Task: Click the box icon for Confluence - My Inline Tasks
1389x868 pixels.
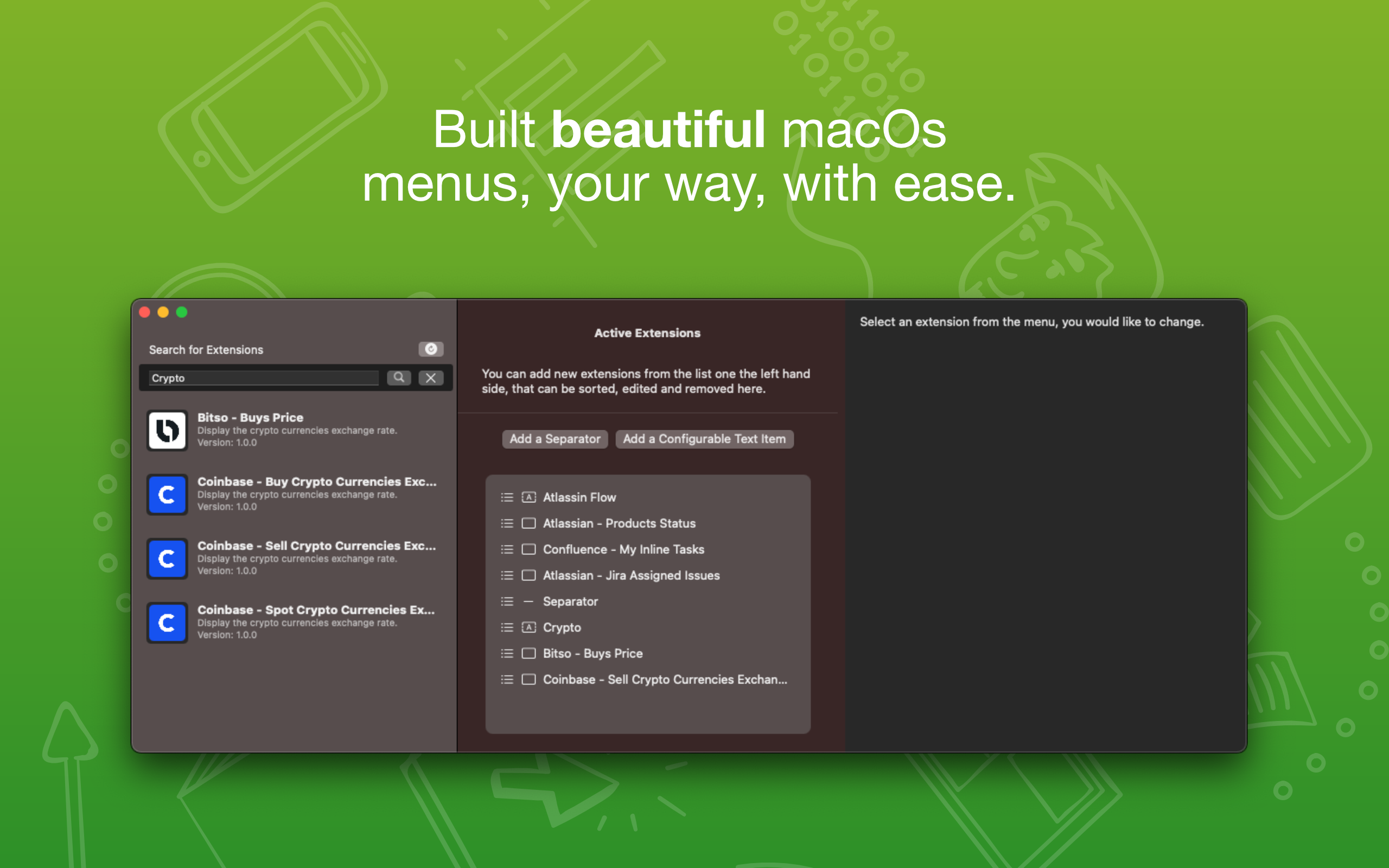Action: click(x=528, y=550)
